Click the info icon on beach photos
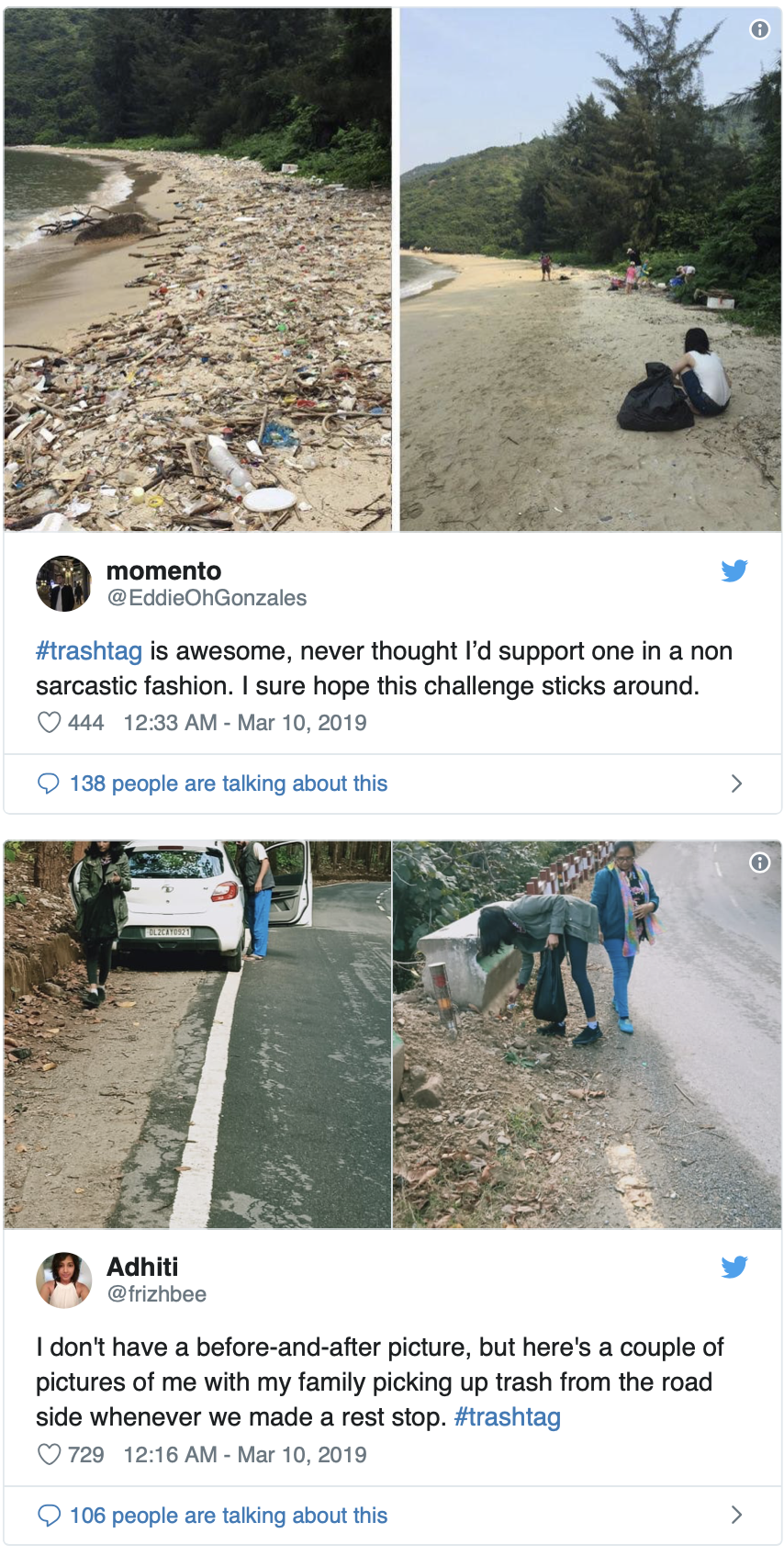Viewport: 784px width, 1556px height. 759,29
